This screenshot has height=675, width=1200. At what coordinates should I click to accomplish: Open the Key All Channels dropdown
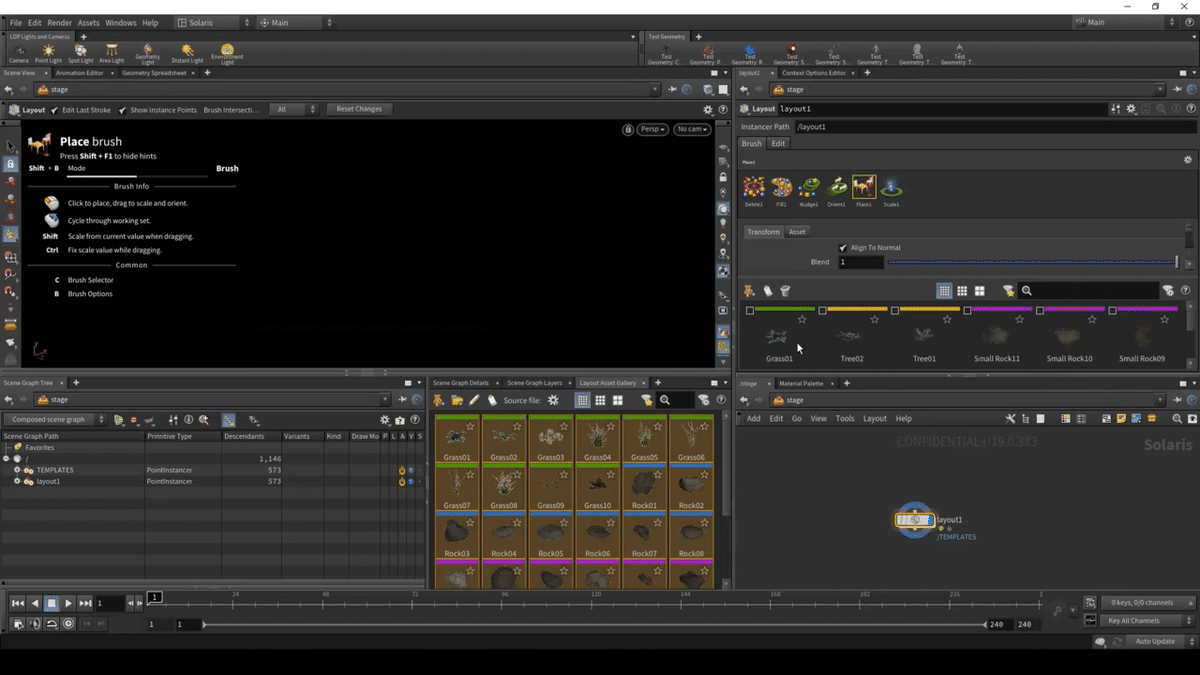point(1148,621)
